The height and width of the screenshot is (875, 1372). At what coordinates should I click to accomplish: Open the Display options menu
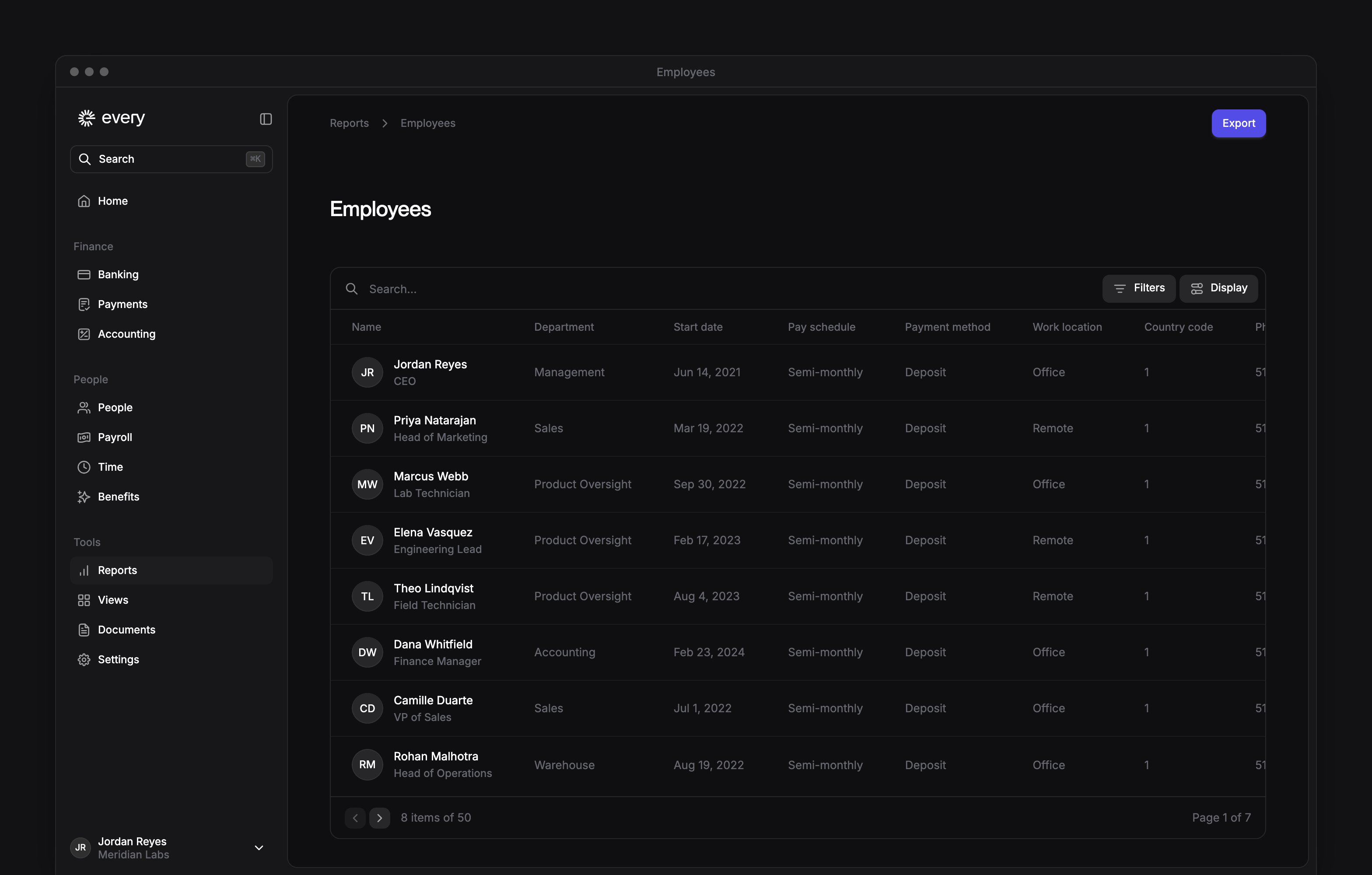[1218, 288]
